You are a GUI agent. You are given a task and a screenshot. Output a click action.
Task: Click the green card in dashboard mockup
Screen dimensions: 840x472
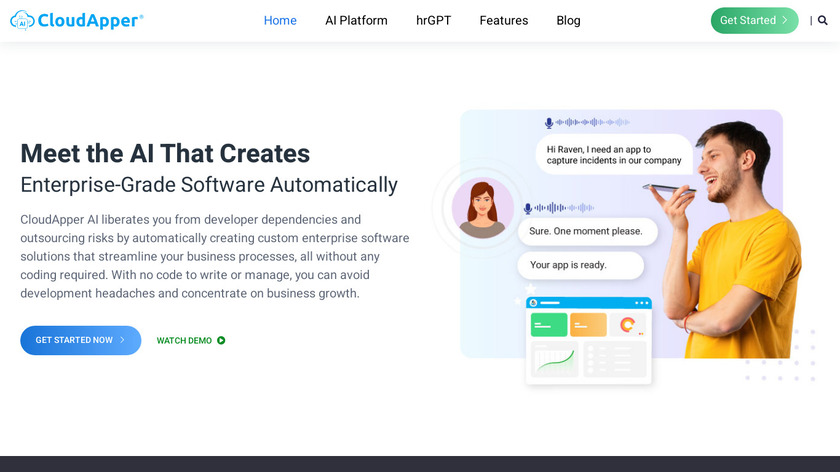[549, 325]
